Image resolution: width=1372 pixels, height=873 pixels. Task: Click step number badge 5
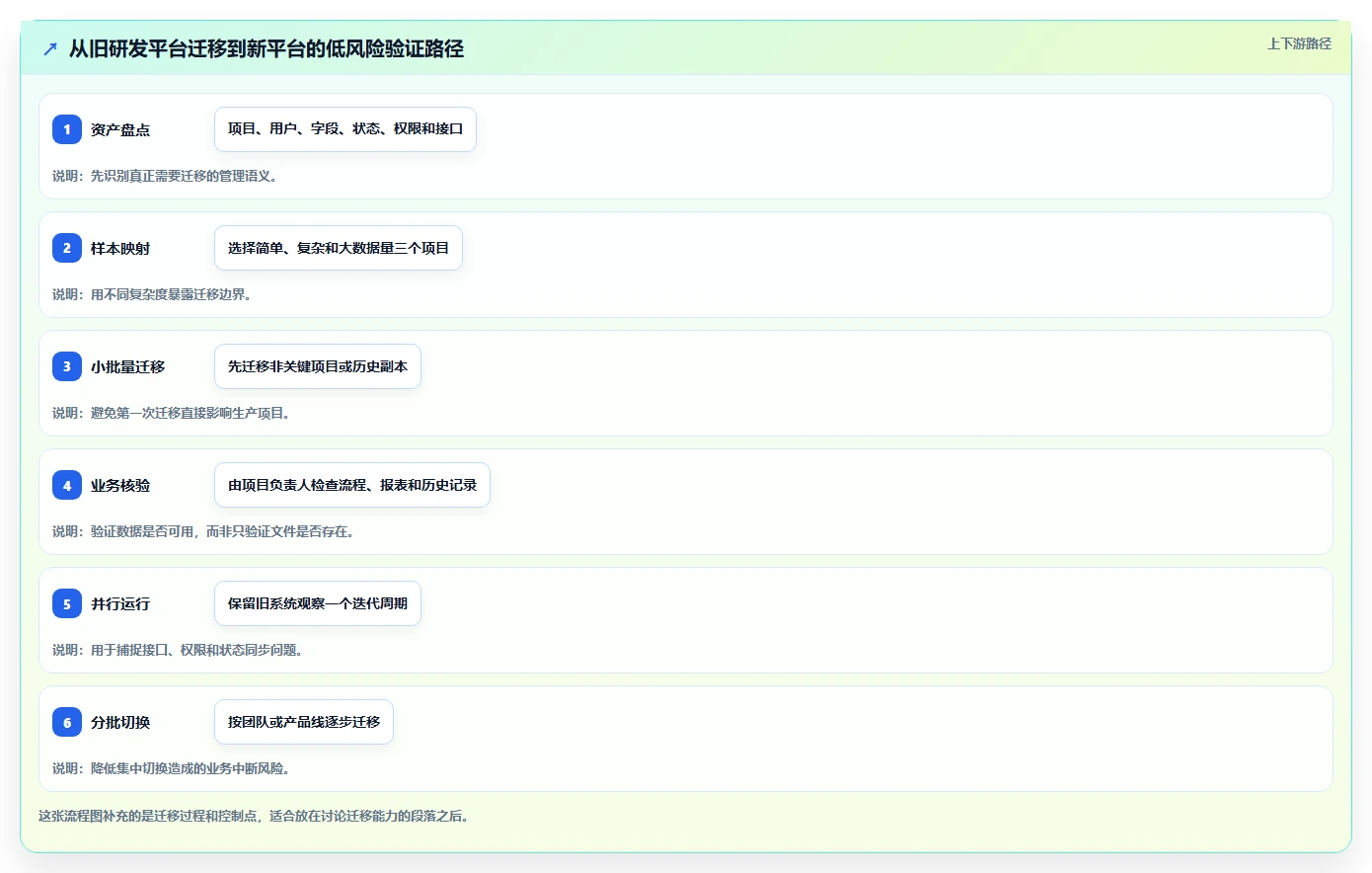pyautogui.click(x=67, y=603)
